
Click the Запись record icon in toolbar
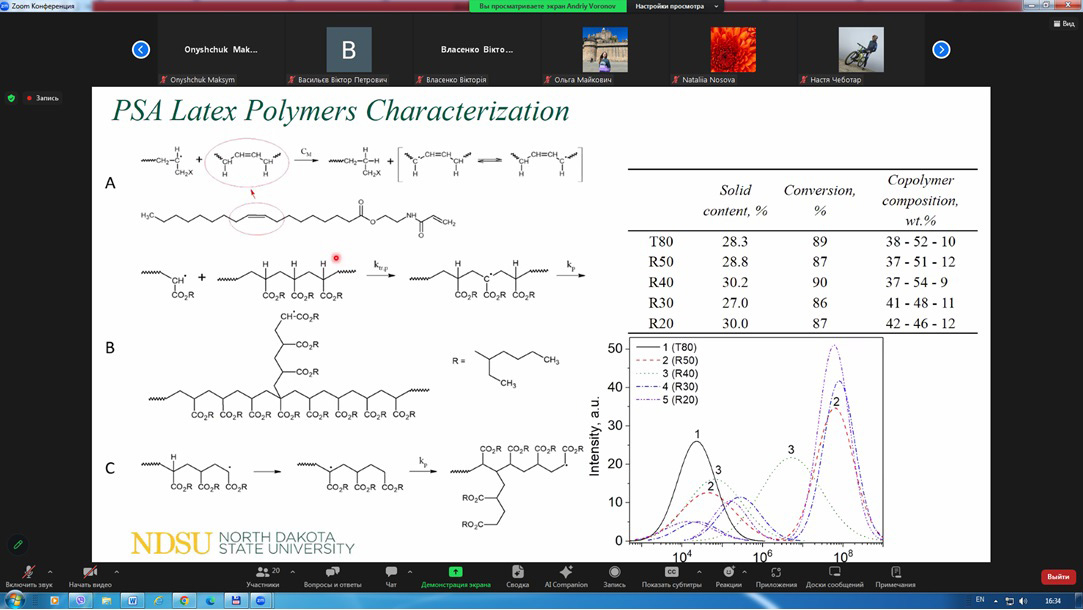[614, 575]
